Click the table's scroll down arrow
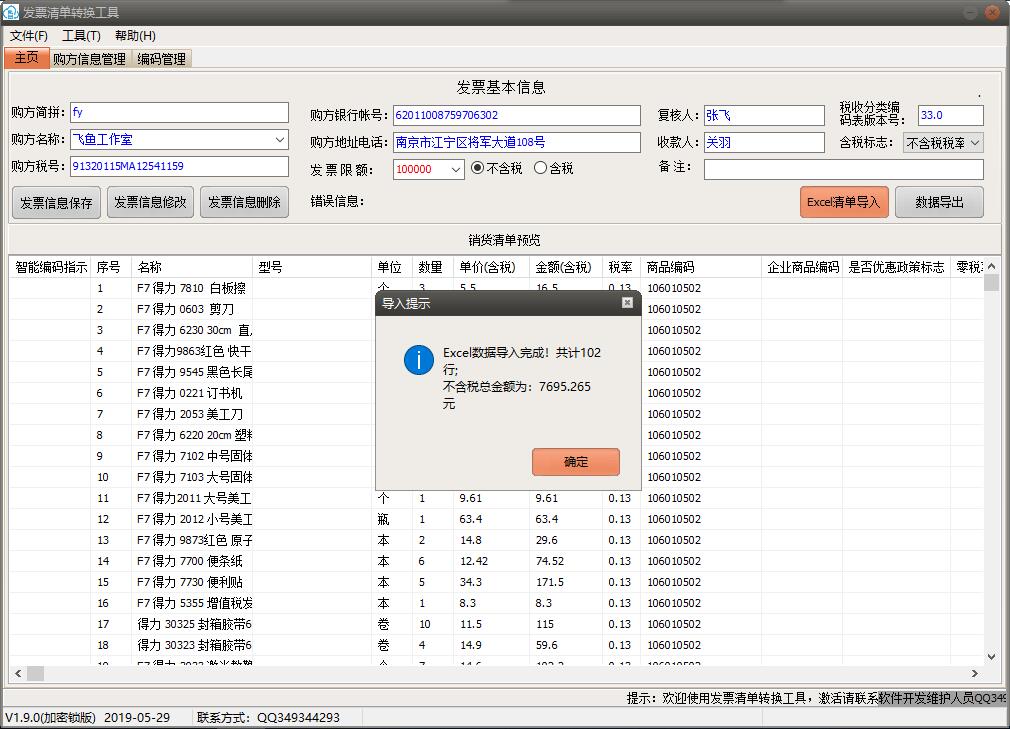The width and height of the screenshot is (1010, 729). tap(991, 657)
